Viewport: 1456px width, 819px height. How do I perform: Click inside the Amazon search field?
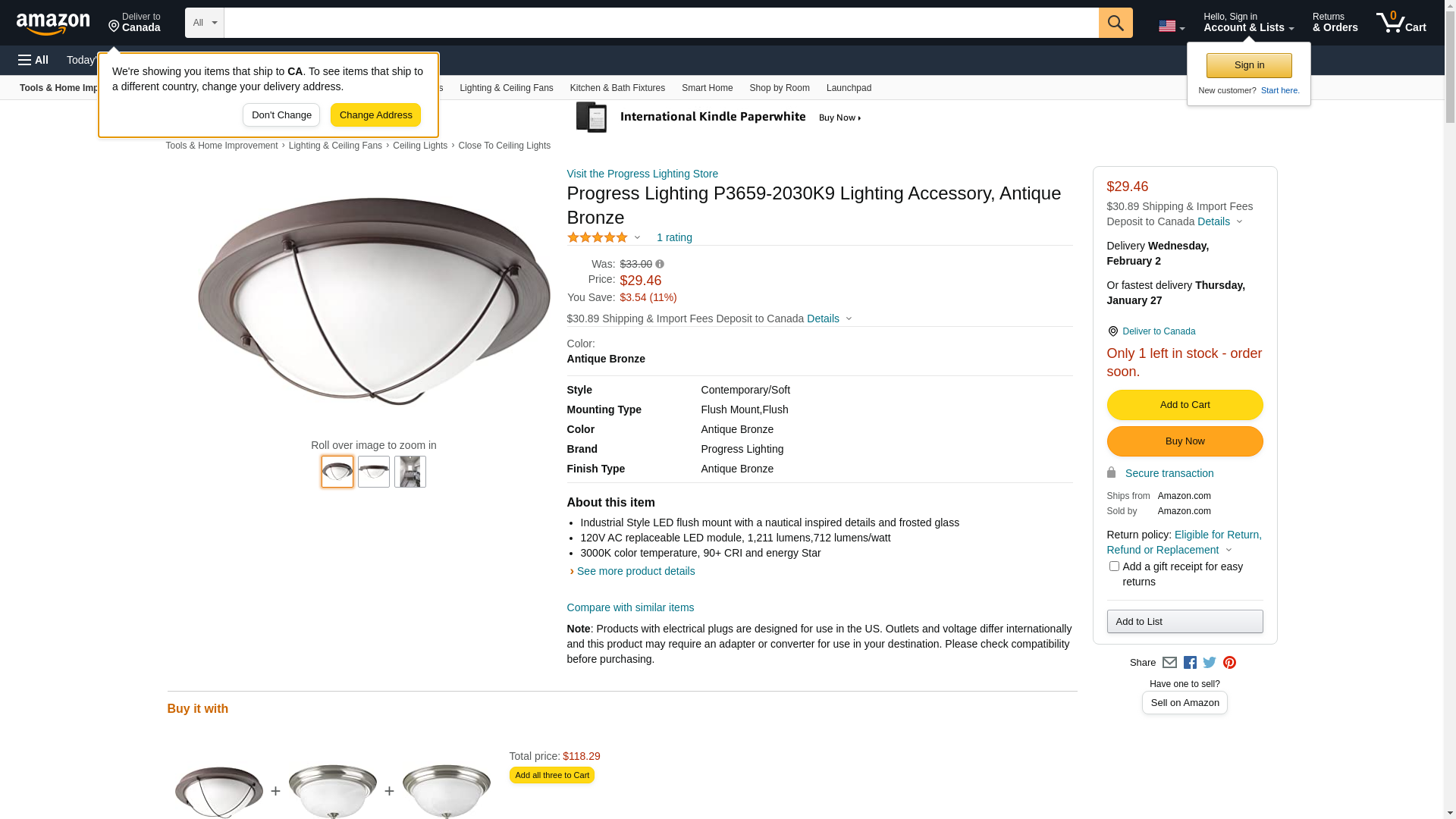coord(661,23)
